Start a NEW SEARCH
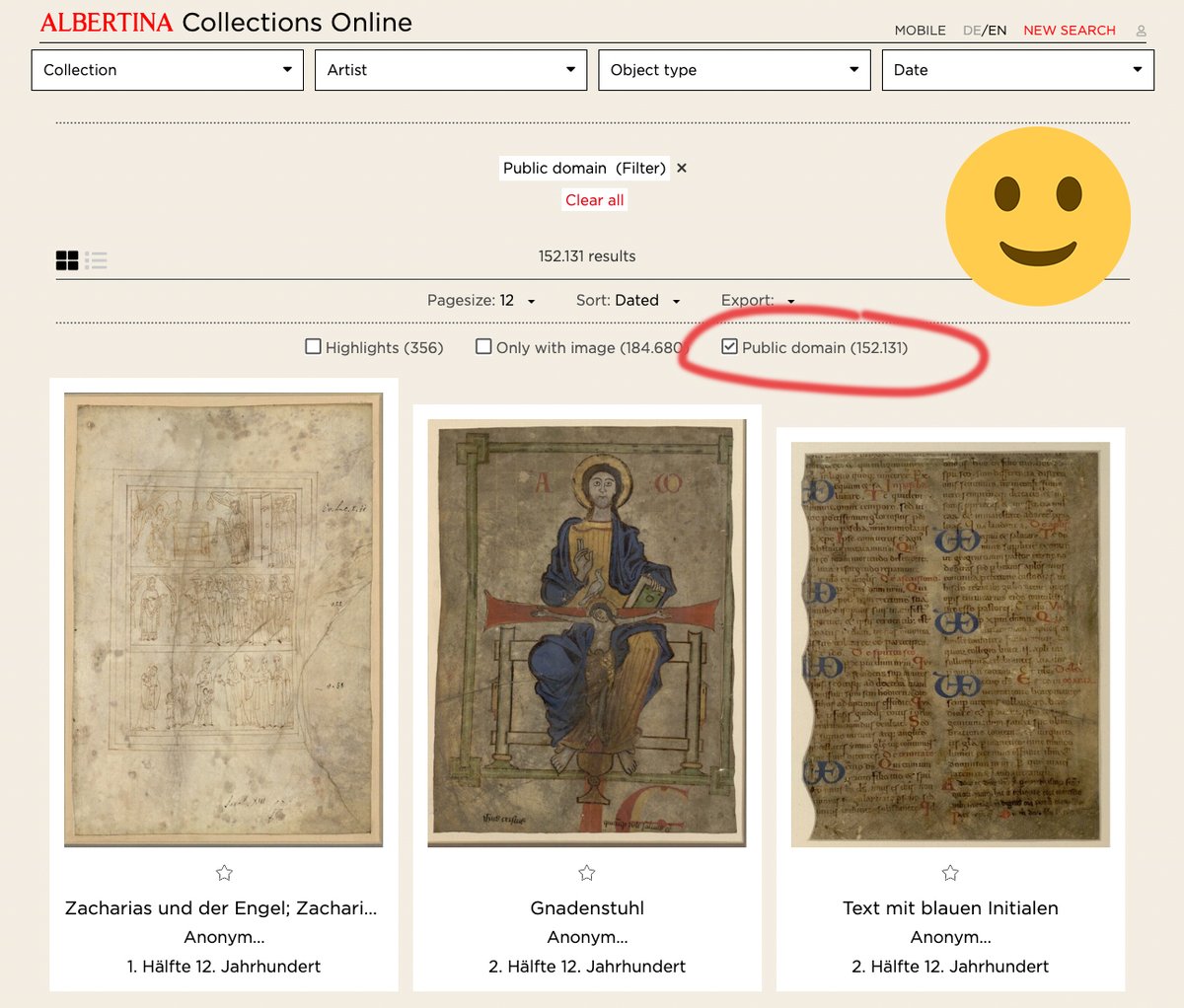 click(1069, 31)
